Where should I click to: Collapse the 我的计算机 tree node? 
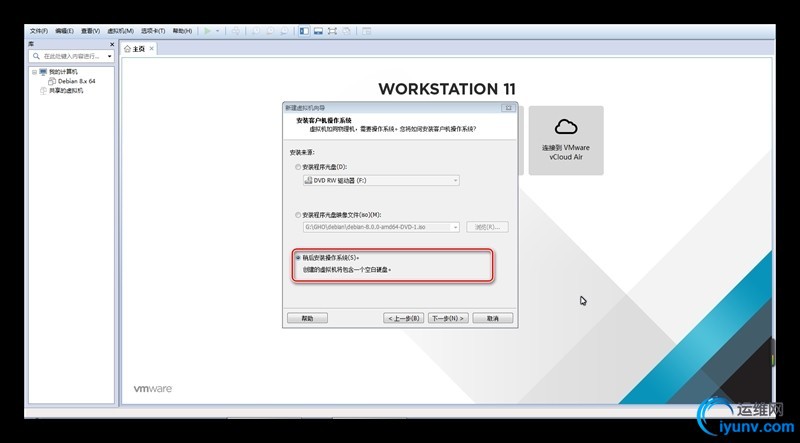tap(34, 72)
